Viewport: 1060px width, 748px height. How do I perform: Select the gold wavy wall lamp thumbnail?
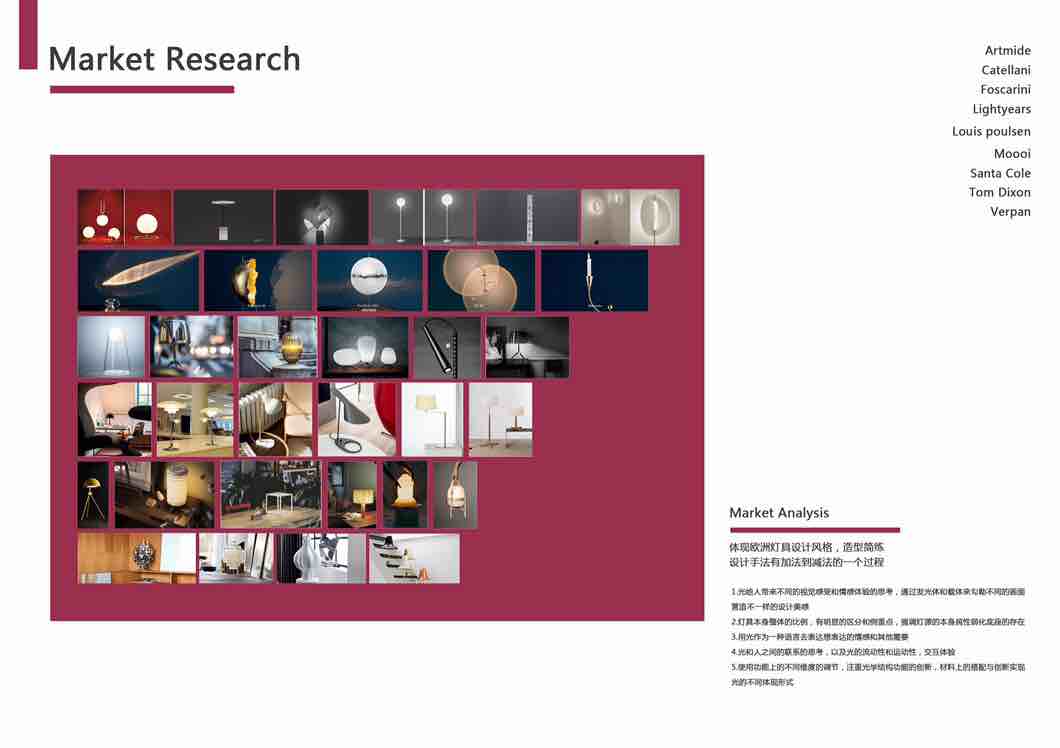pos(258,281)
